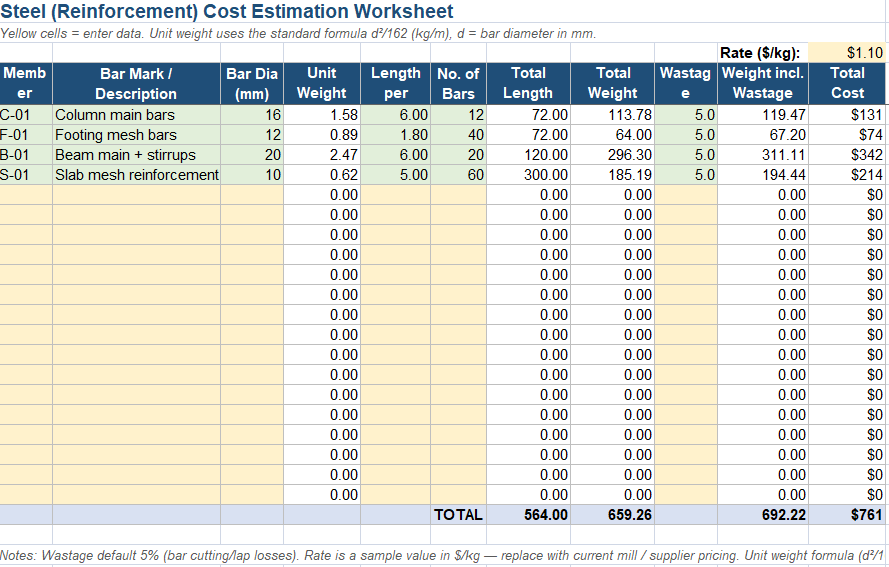Click total length sum 564.00

(x=528, y=515)
